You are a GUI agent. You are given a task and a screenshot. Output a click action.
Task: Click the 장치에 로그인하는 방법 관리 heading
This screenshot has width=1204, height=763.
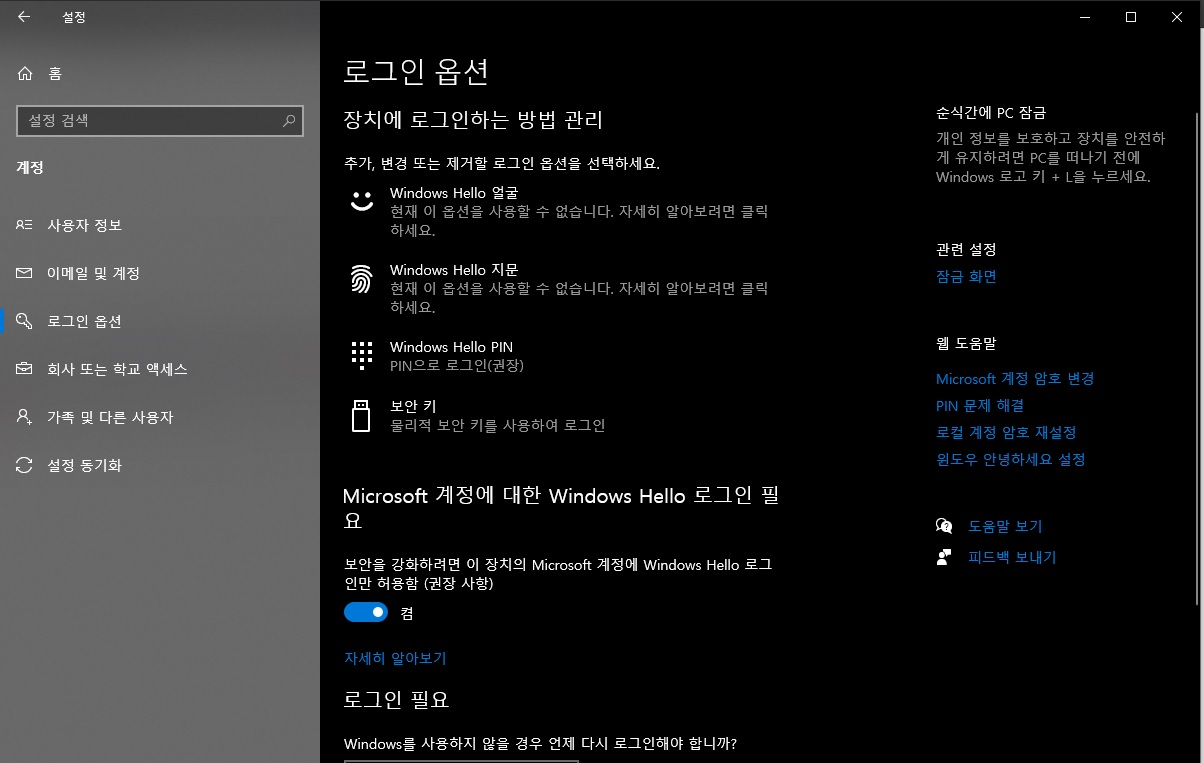473,121
